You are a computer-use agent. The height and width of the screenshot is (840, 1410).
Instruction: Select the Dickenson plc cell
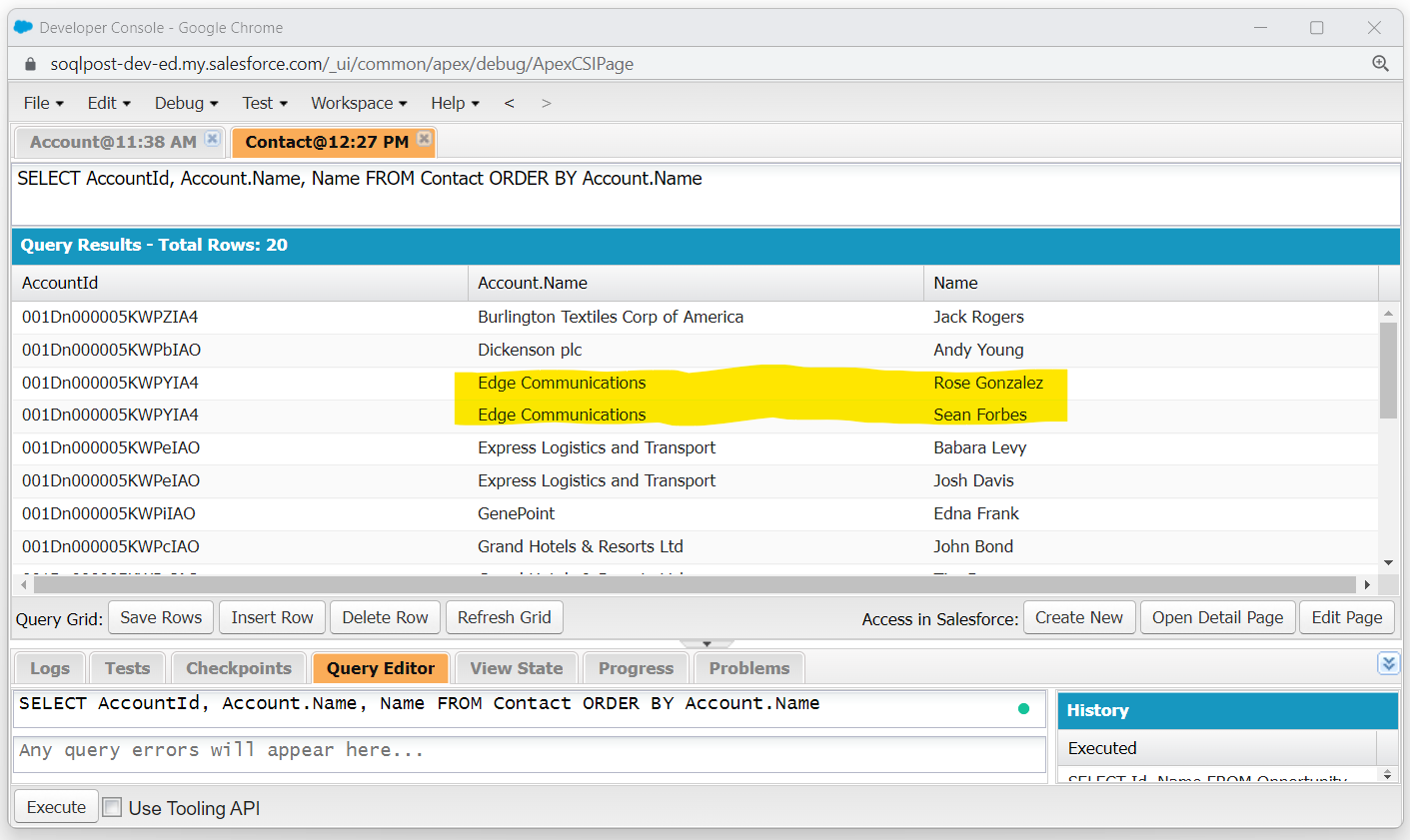(x=696, y=350)
